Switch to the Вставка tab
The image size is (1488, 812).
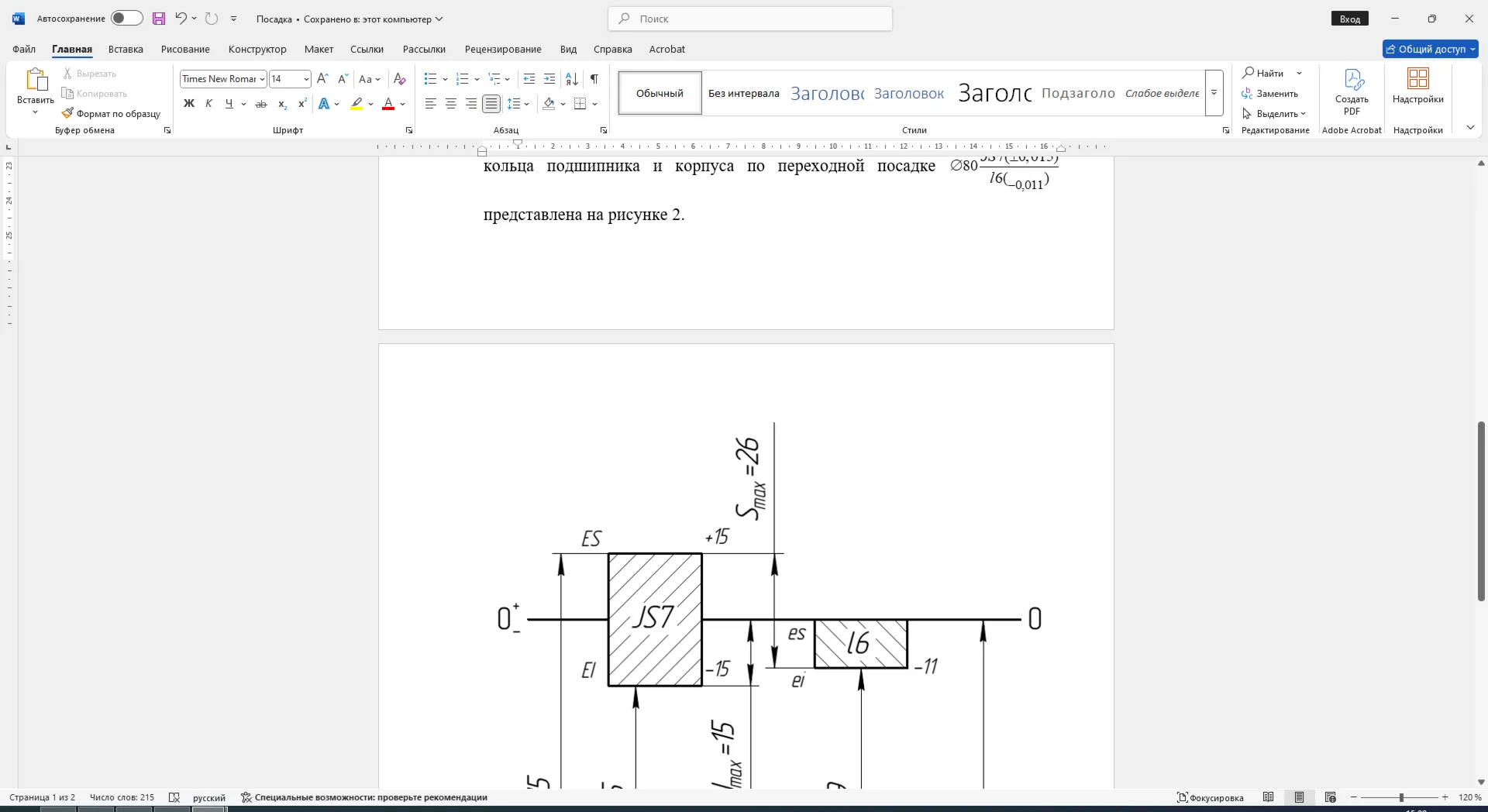point(126,49)
